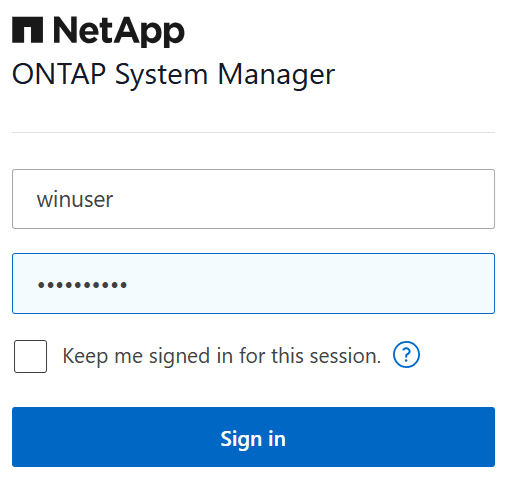Focus the username field containing winuser
This screenshot has height=486, width=507.
(253, 199)
